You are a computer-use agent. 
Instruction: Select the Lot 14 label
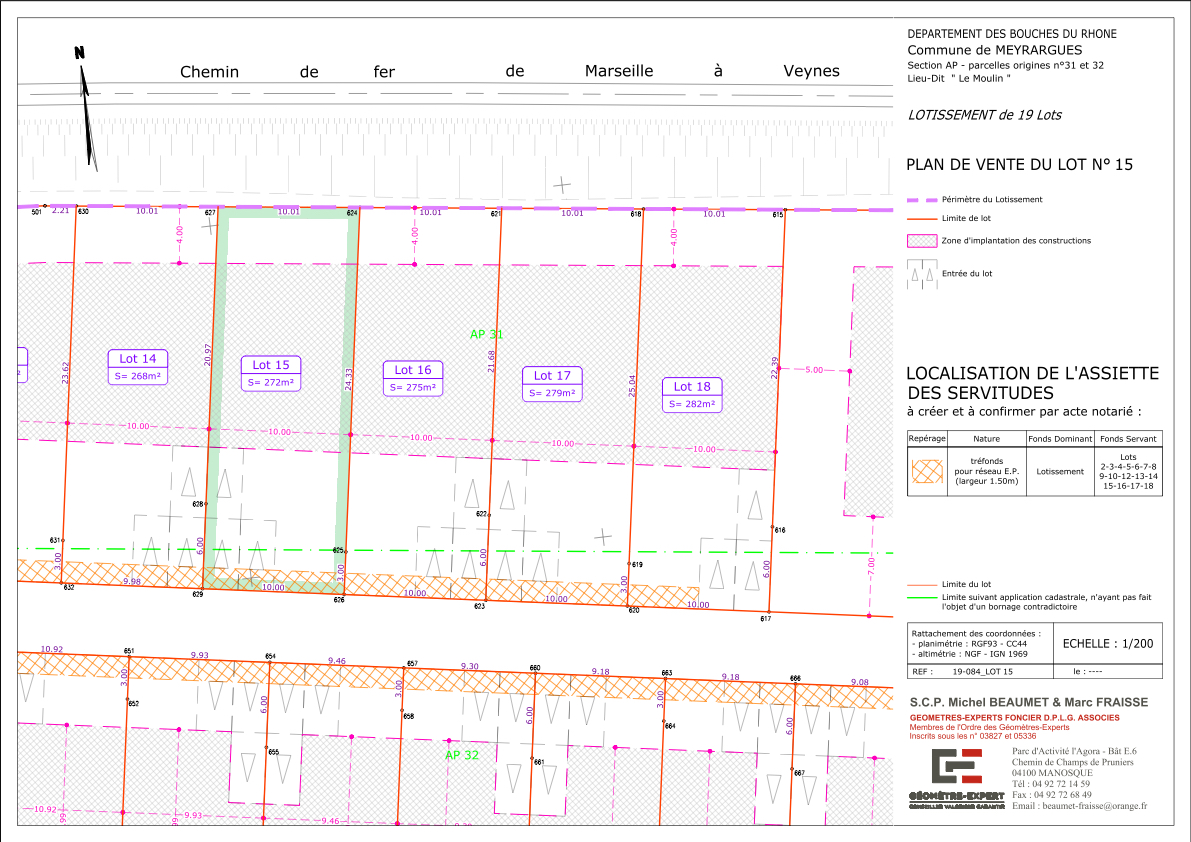[137, 359]
